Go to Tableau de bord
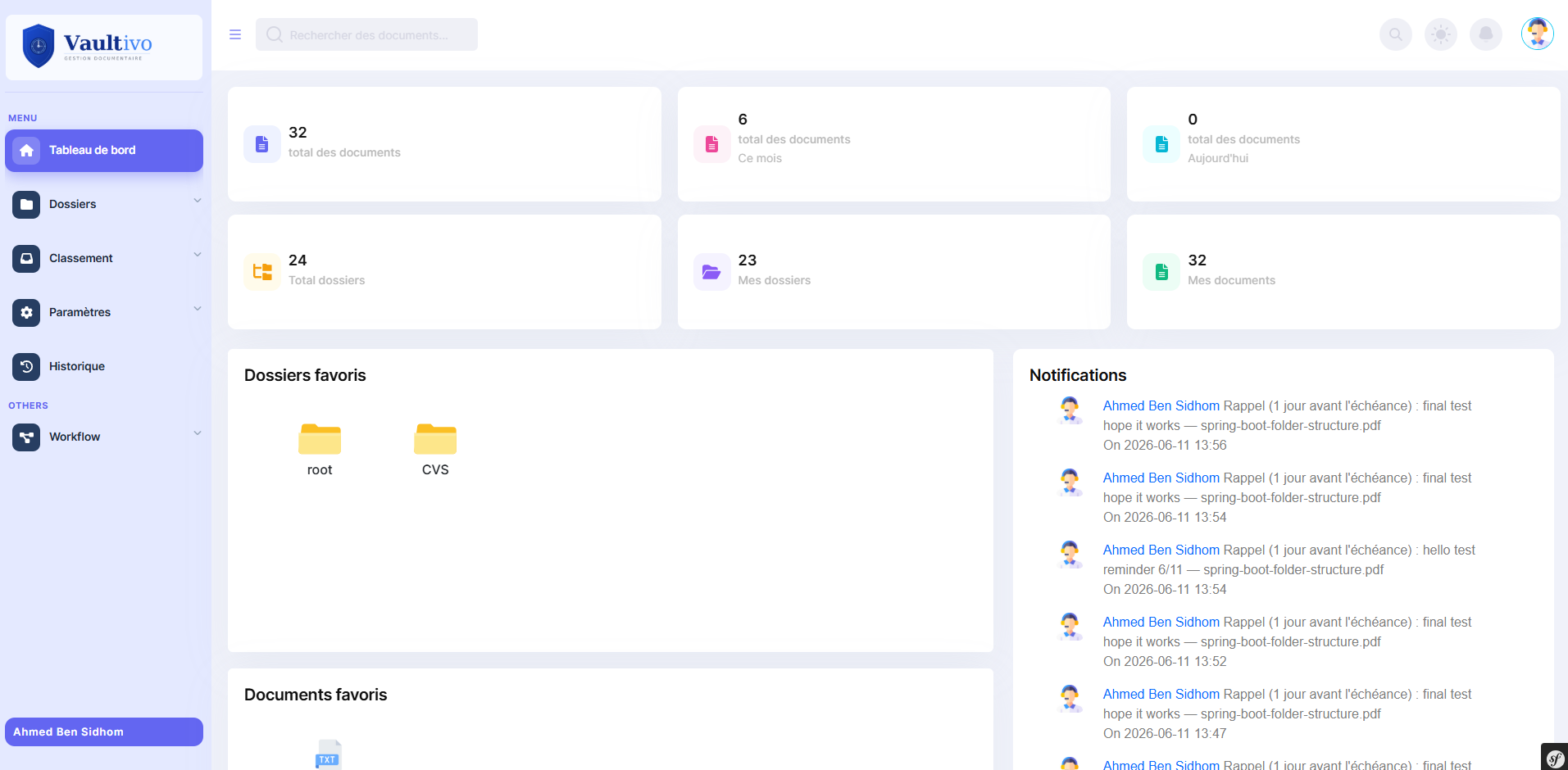1568x770 pixels. (x=104, y=151)
